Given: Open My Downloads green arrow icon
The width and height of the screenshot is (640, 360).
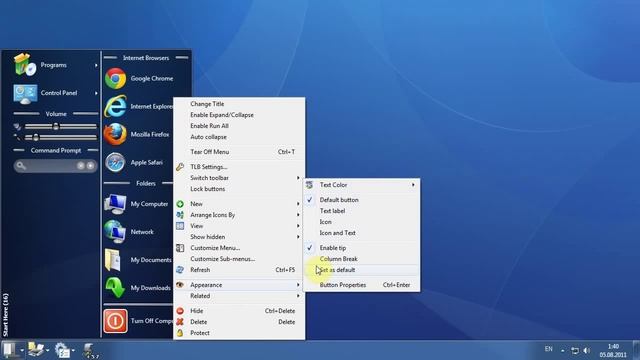Looking at the screenshot, I should [x=115, y=288].
